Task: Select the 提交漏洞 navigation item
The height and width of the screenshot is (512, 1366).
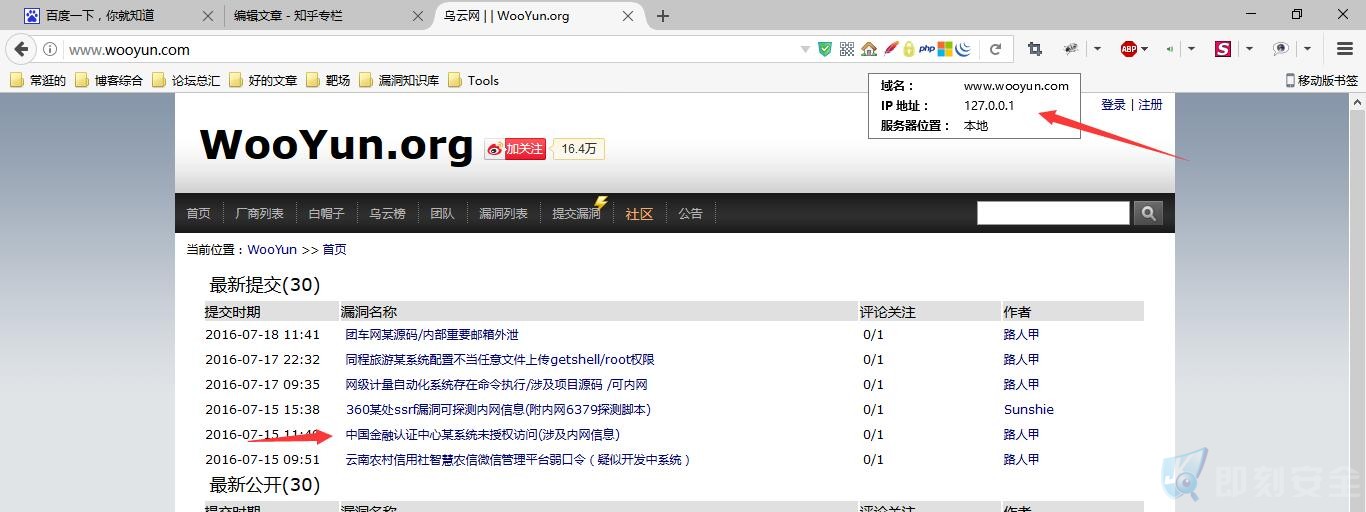Action: click(576, 213)
